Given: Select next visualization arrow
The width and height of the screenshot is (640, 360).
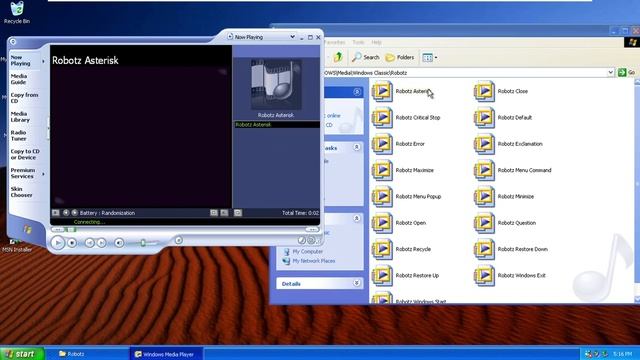Looking at the screenshot, I should coord(74,213).
